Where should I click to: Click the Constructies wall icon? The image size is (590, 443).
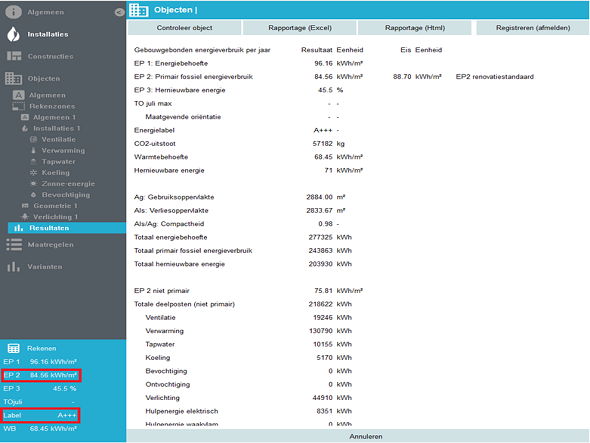tap(14, 56)
